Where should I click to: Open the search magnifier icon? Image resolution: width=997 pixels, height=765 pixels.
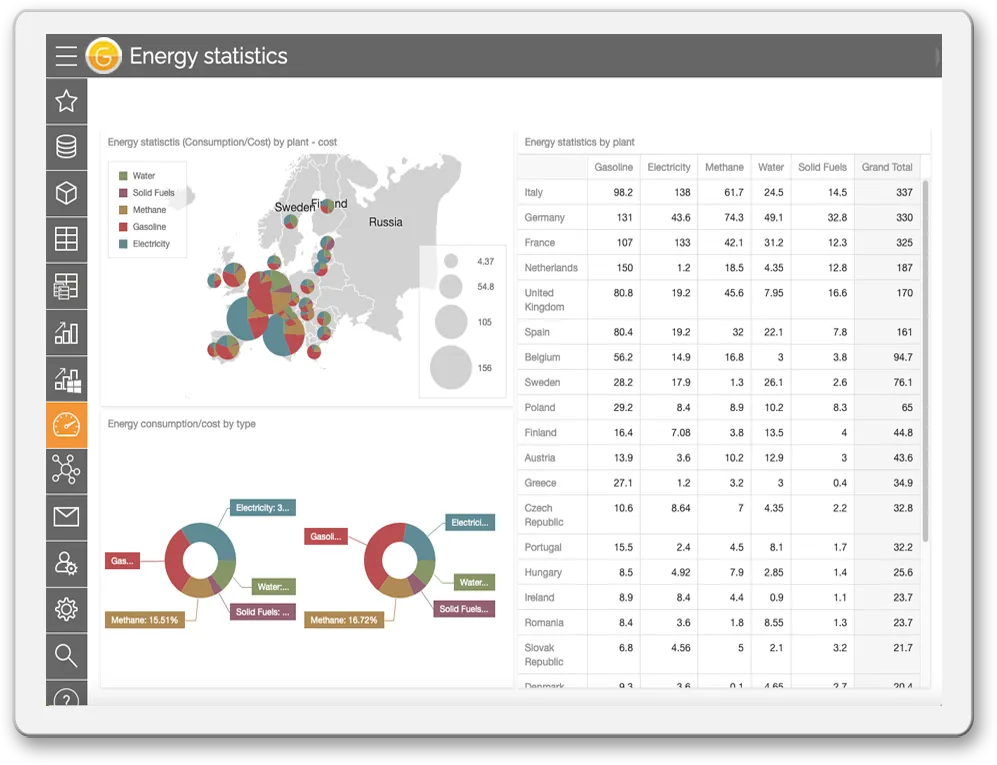point(66,656)
